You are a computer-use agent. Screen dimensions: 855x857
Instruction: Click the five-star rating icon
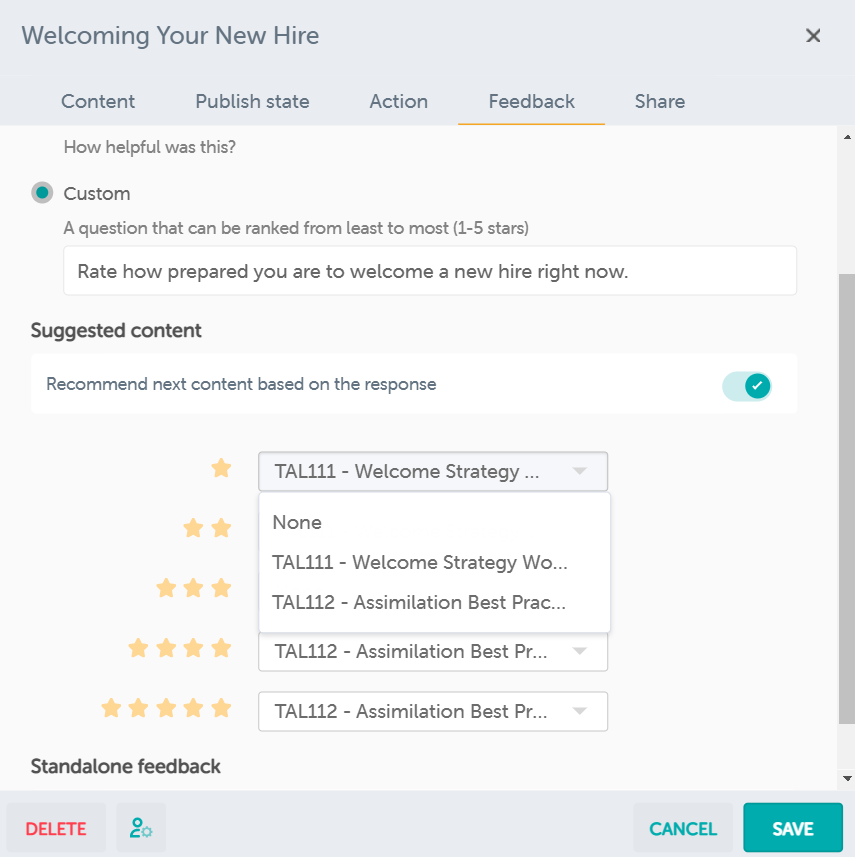pyautogui.click(x=166, y=708)
